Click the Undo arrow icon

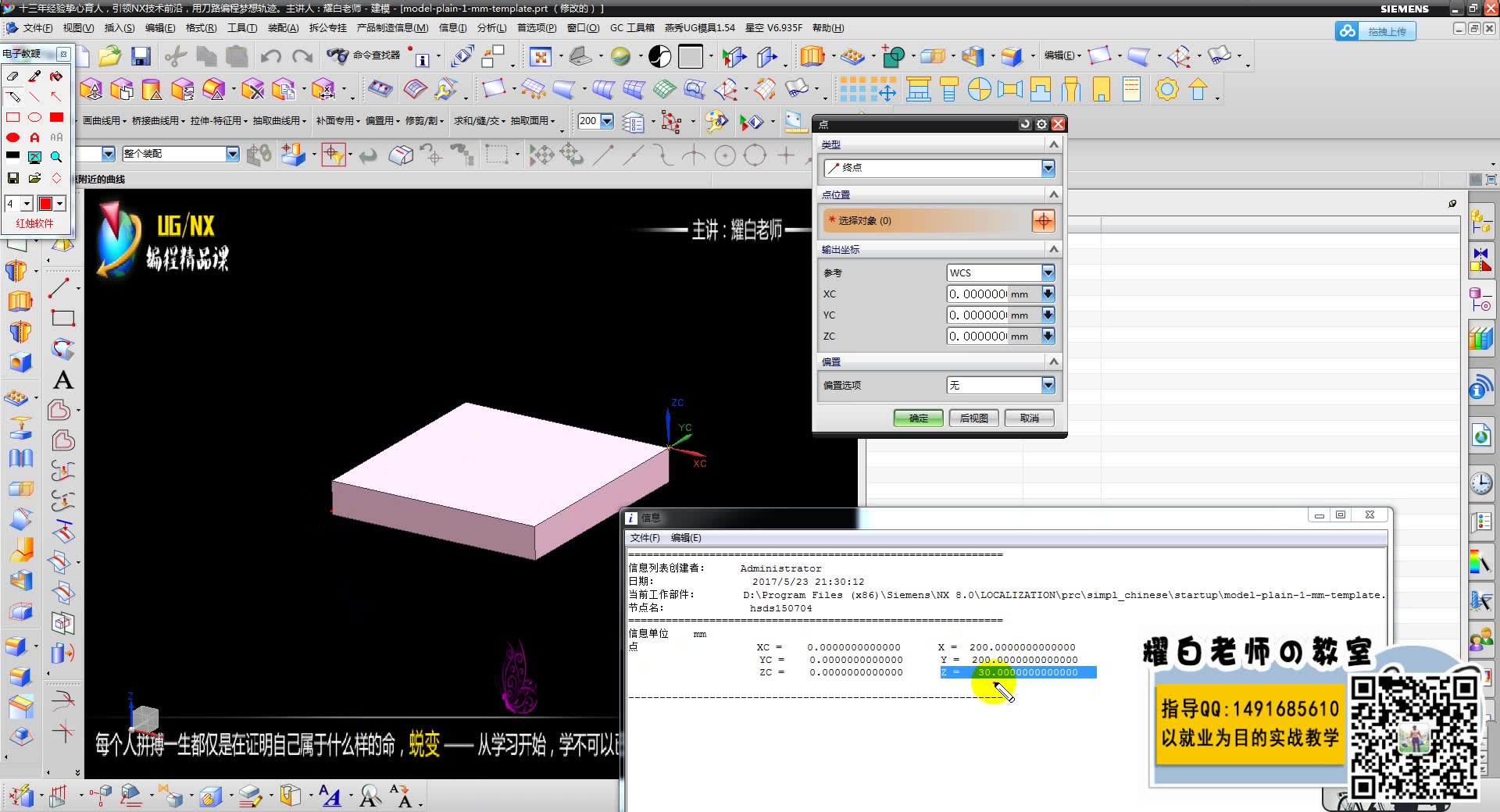click(270, 56)
